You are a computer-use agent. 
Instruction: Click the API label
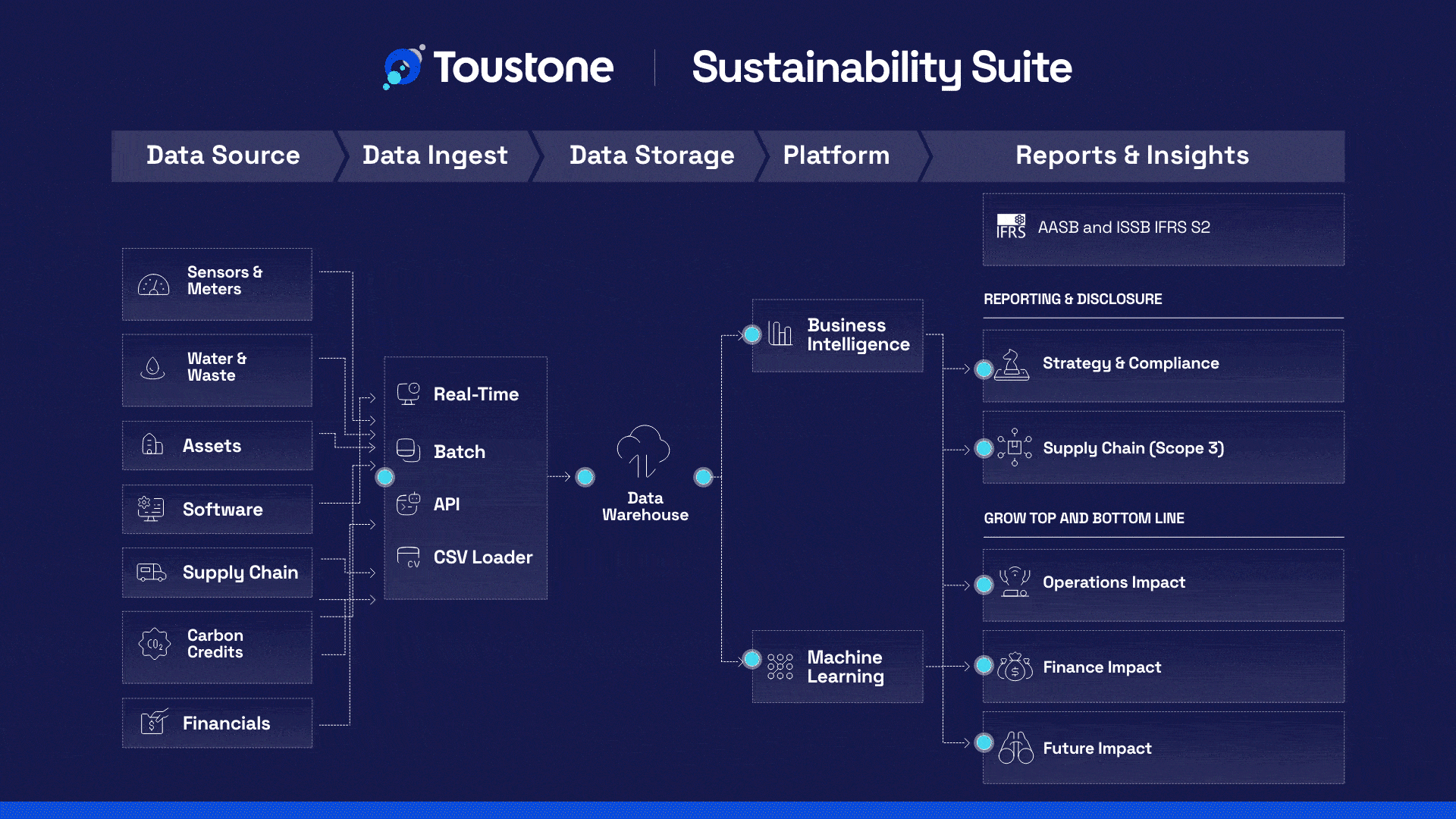(x=447, y=504)
